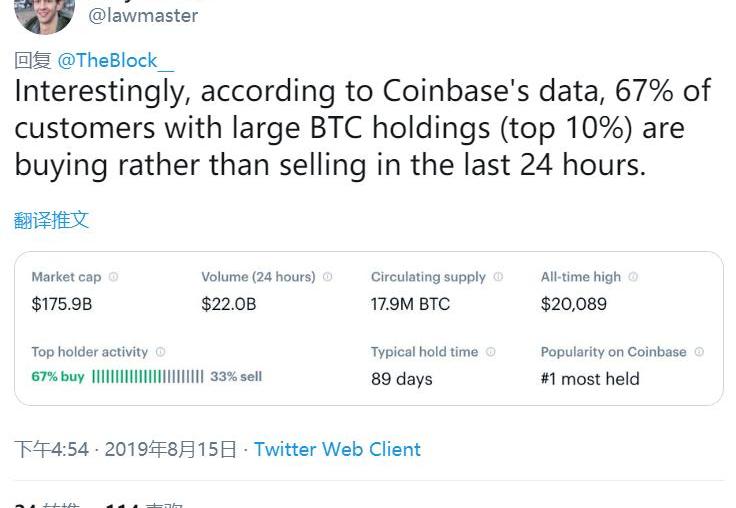This screenshot has height=508, width=736.
Task: Click the $175.9B market cap value
Action: [62, 304]
